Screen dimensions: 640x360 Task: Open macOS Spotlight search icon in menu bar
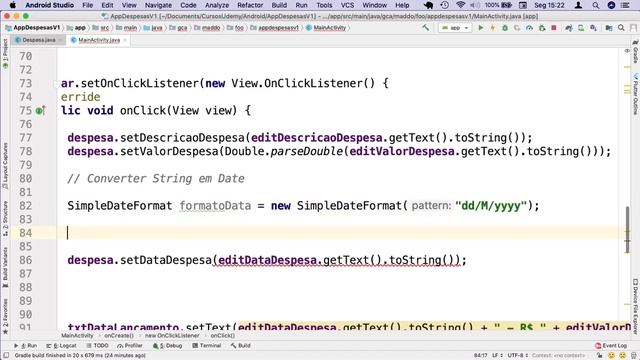click(596, 5)
